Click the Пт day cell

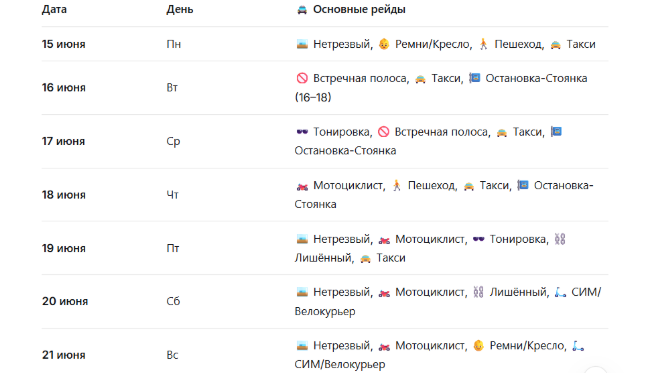pos(172,249)
